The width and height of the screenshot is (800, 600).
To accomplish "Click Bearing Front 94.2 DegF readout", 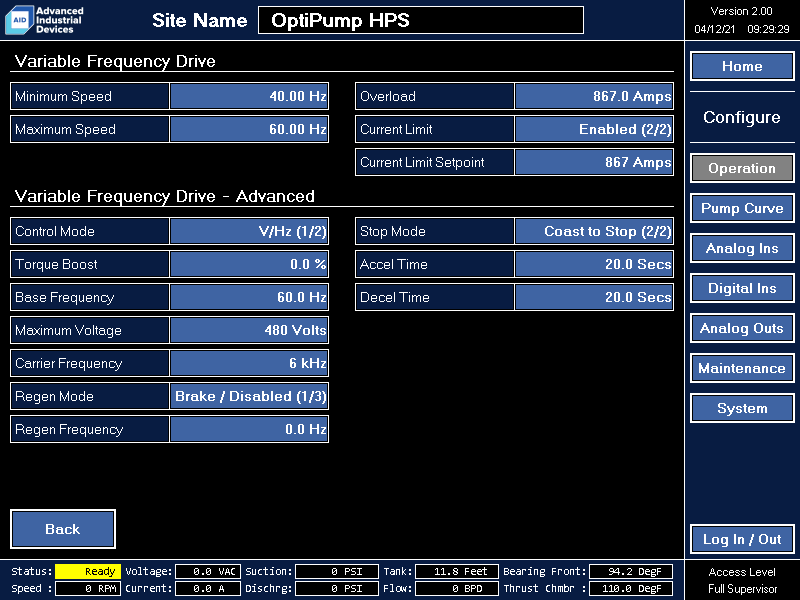I will [631, 571].
